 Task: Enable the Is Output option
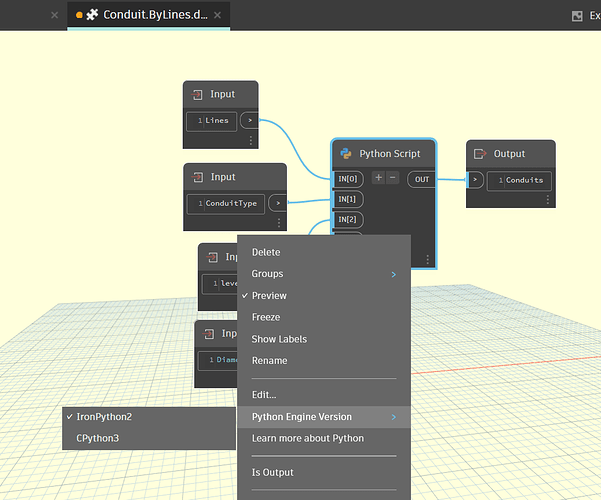272,472
